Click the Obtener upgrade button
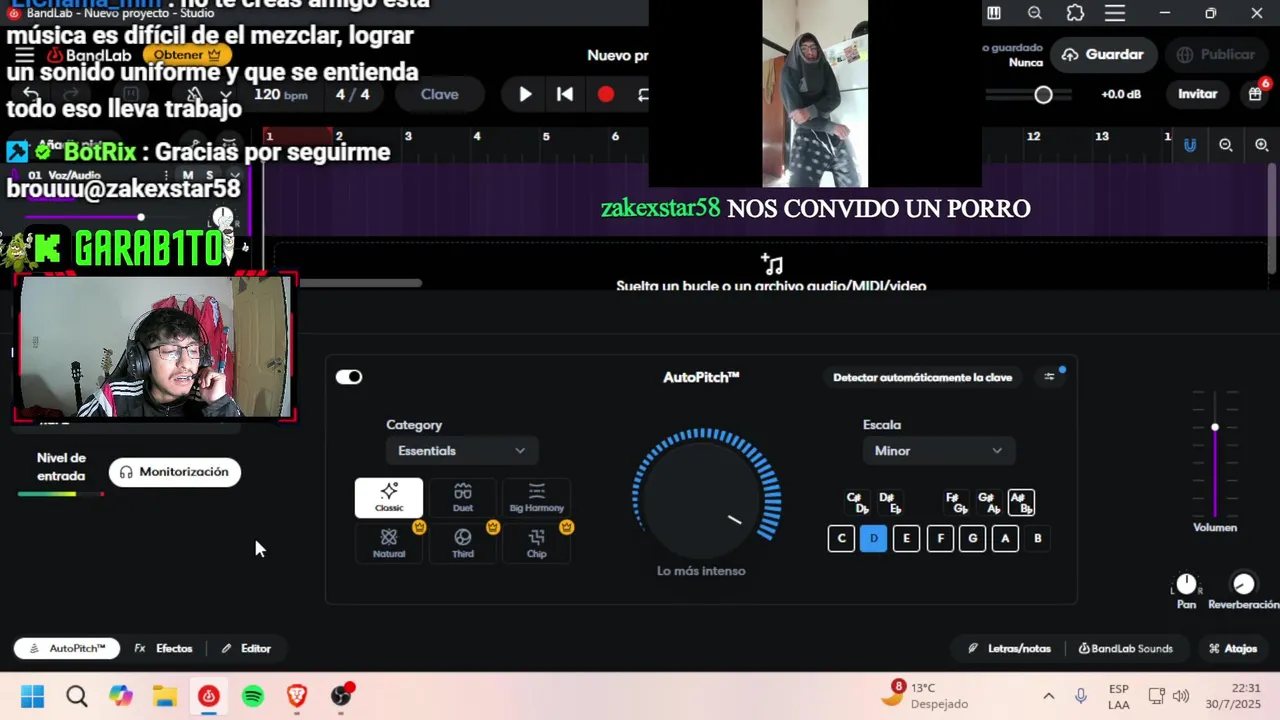The image size is (1280, 720). pos(186,55)
